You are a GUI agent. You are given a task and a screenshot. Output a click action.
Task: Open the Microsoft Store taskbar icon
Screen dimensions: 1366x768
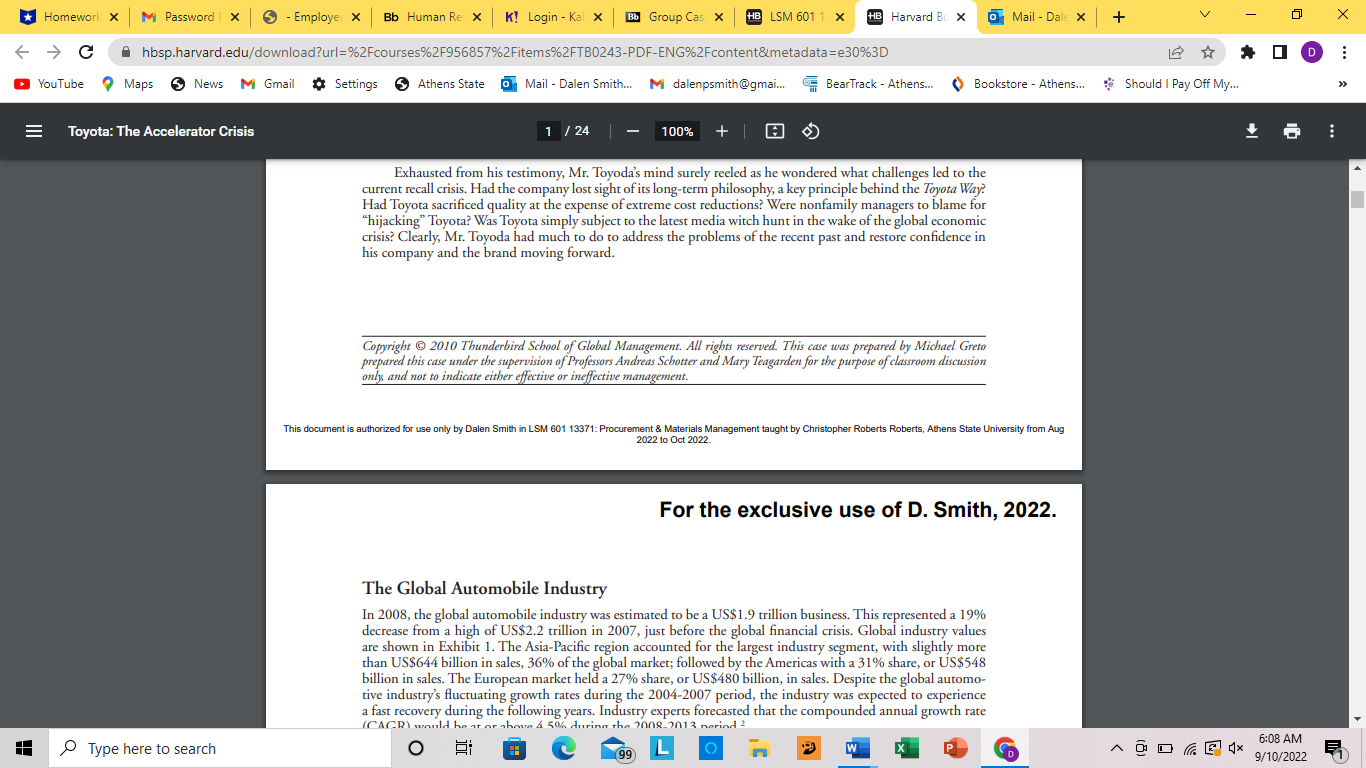coord(514,748)
